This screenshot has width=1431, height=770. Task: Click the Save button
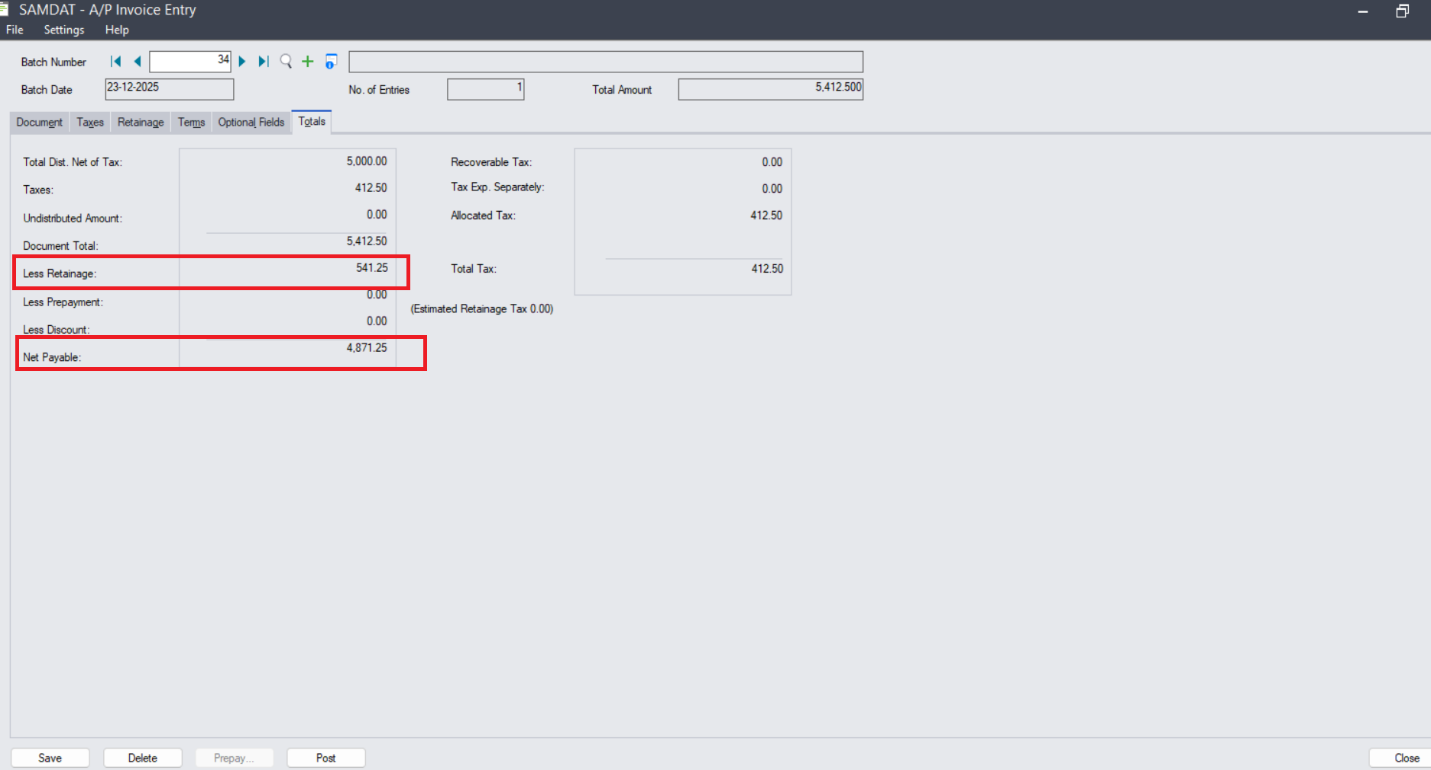click(x=50, y=758)
